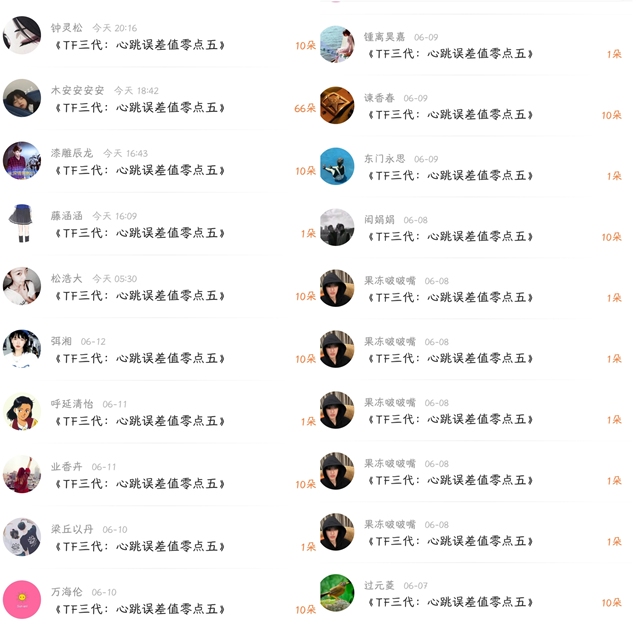Click the 66朵 flower count
Screen dimensions: 640x640
(305, 108)
